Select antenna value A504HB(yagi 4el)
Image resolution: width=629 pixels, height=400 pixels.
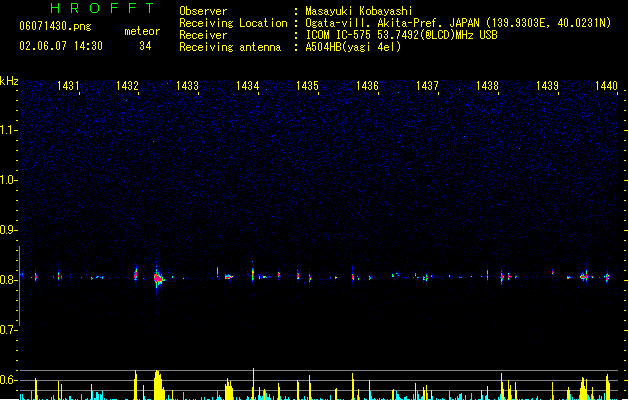pyautogui.click(x=353, y=47)
